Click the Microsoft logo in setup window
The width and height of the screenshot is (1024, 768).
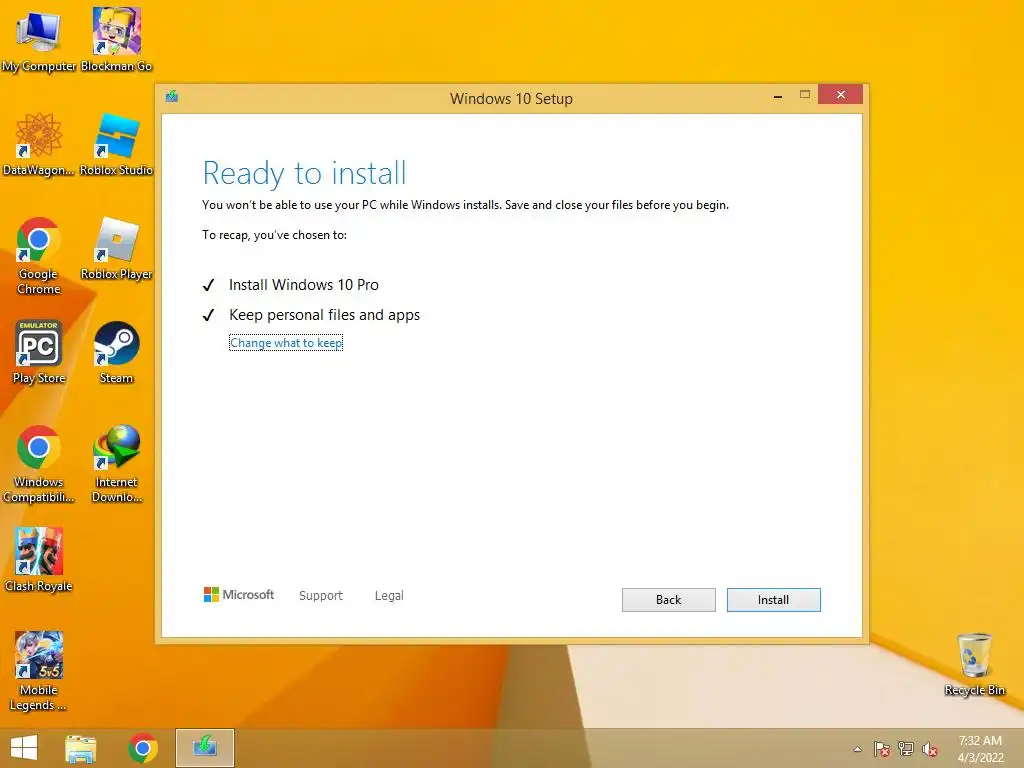[x=239, y=595]
